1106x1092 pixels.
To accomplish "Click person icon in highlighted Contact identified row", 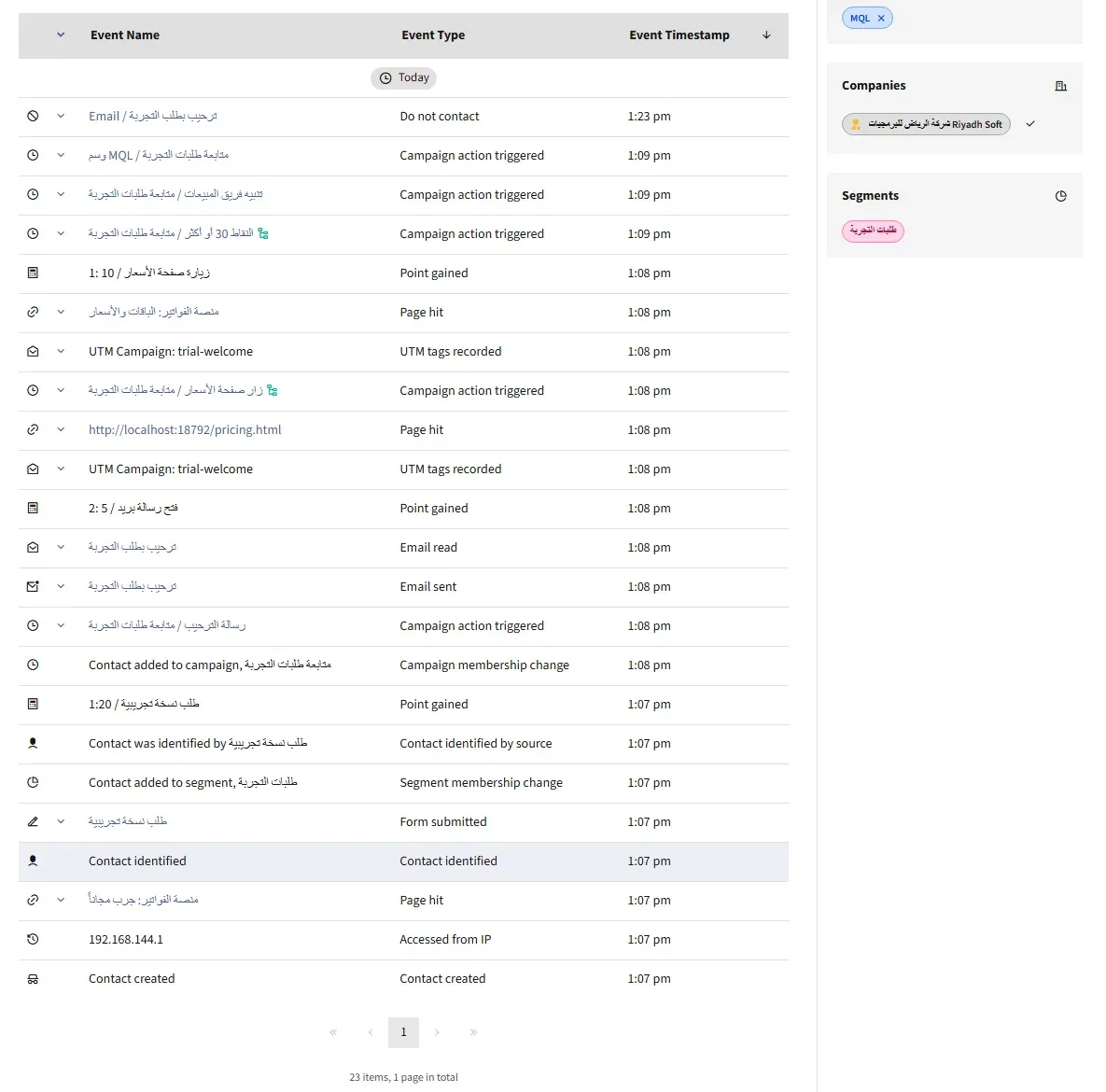I will tap(33, 861).
